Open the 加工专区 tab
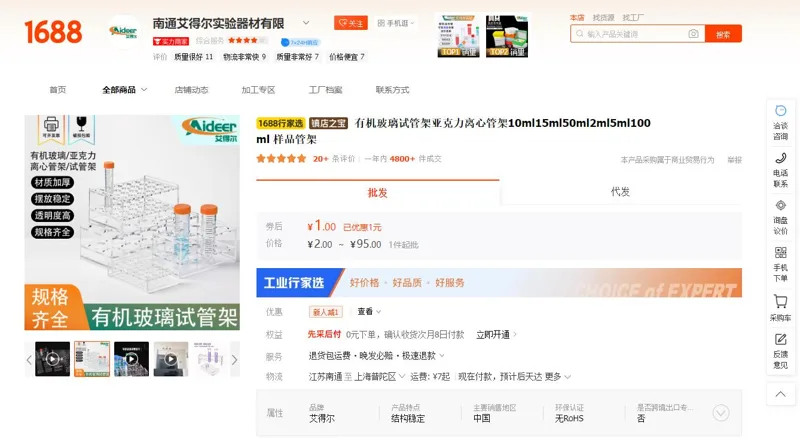The image size is (800, 441). tap(258, 90)
